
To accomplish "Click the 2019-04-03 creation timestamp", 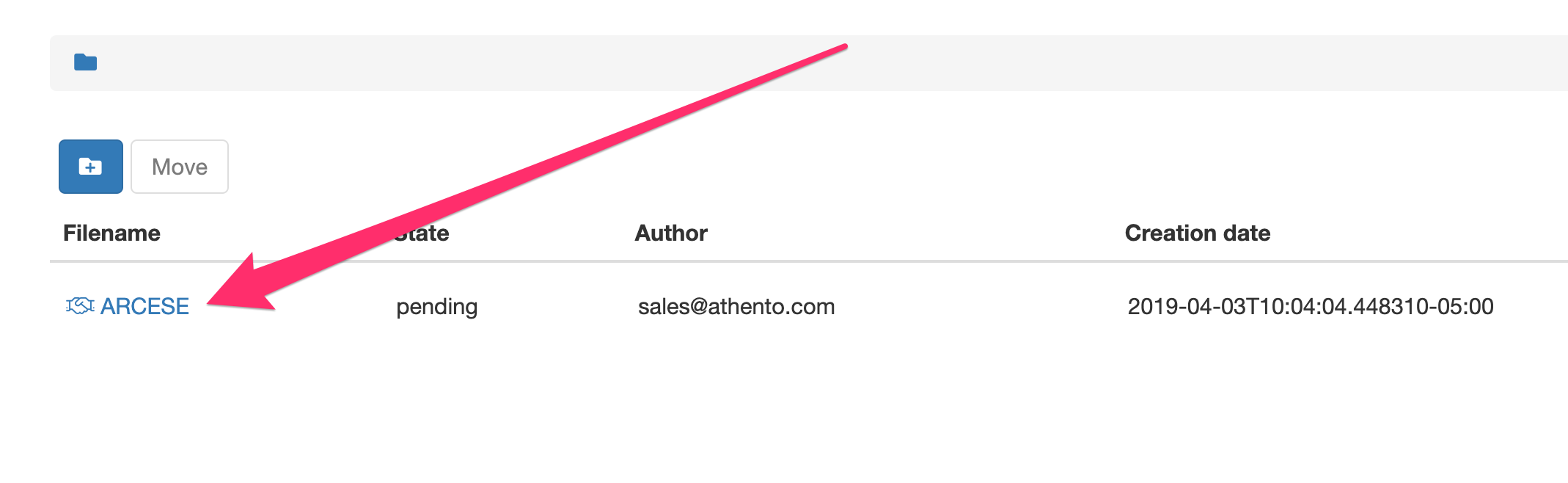I will (1310, 307).
